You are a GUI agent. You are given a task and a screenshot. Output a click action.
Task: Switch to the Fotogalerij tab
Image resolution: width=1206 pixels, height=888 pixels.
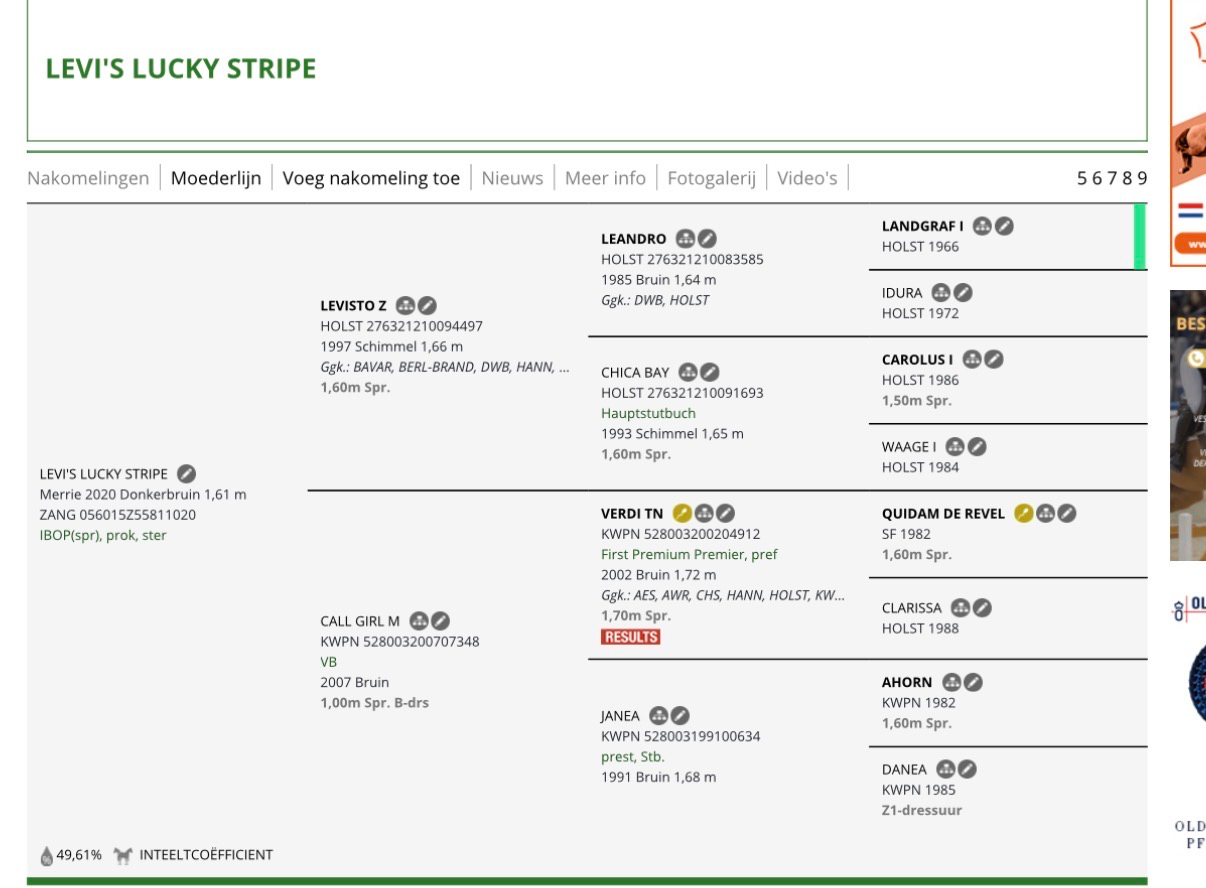point(711,178)
